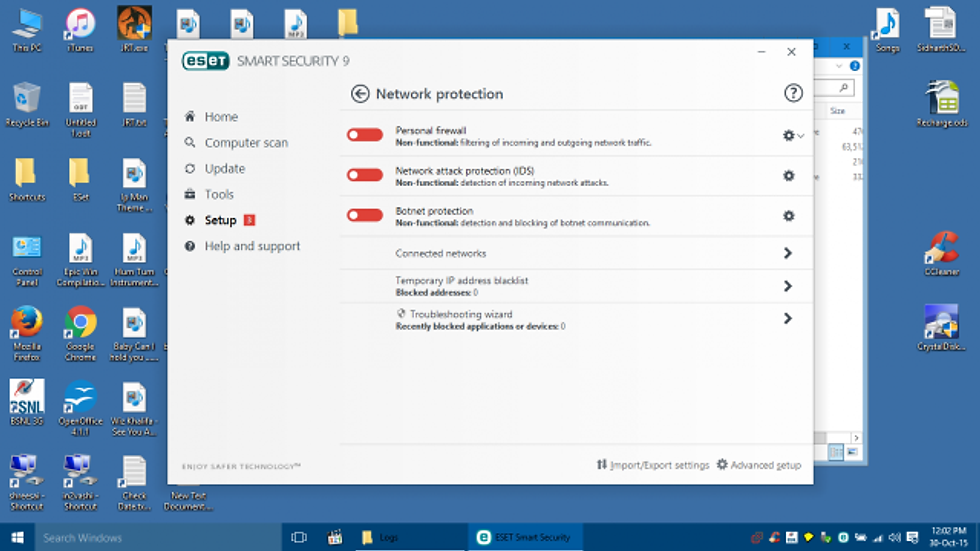Toggle the Personal firewall switch

point(365,135)
